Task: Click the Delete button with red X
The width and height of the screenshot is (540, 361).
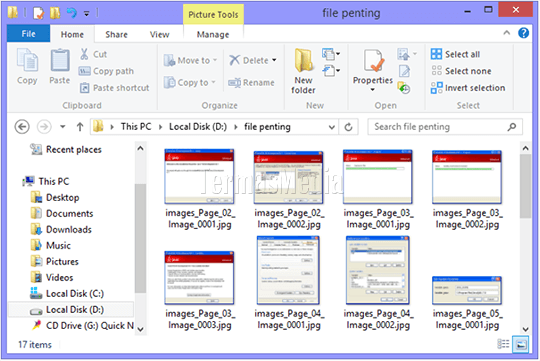Action: (249, 60)
